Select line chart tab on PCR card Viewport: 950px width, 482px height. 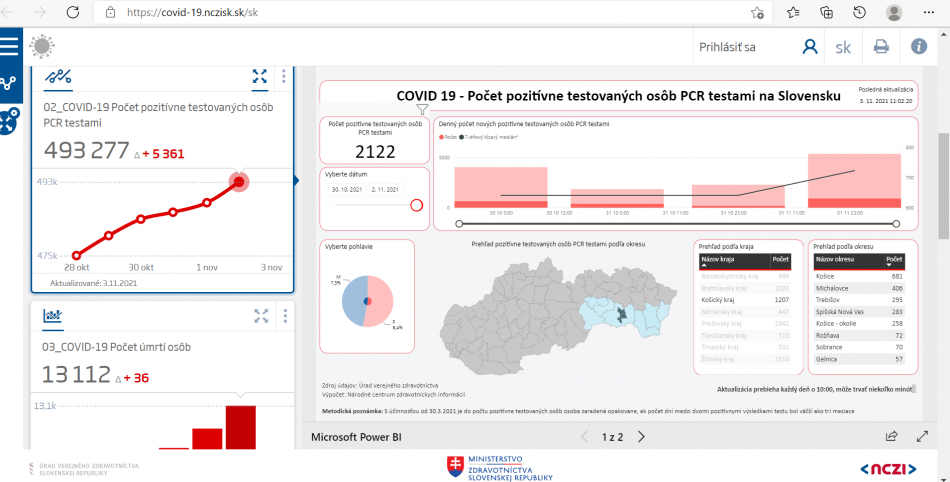[57, 77]
